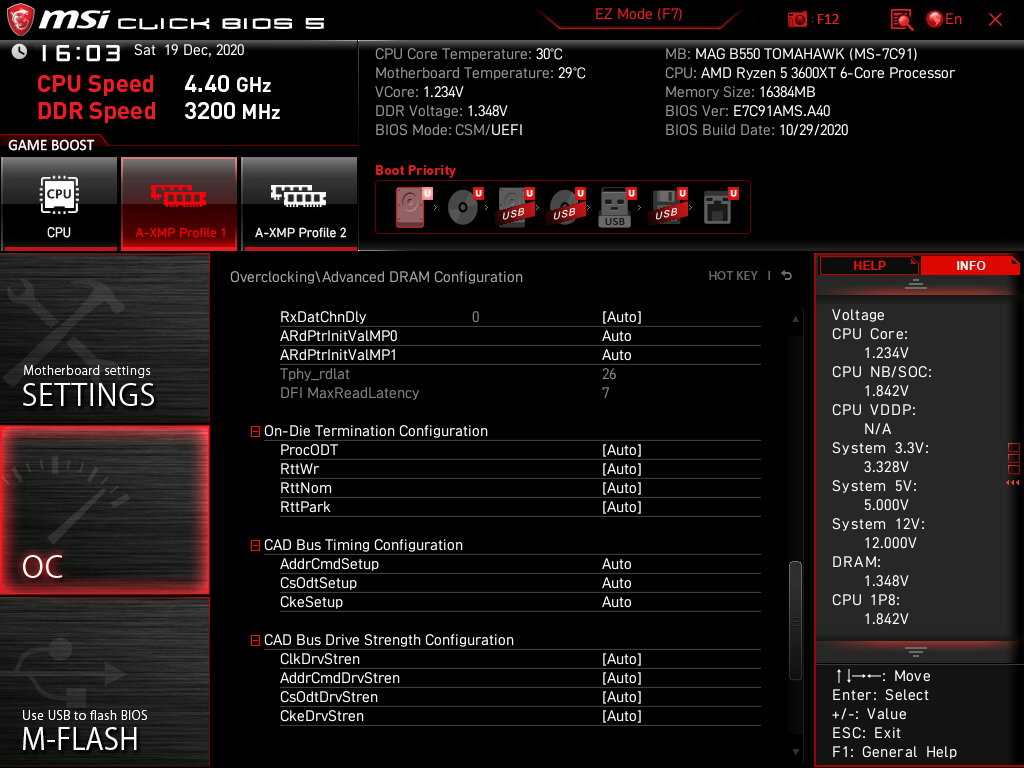Select the USB floppy boot device icon
Screen dimensions: 1024x768
pyautogui.click(x=668, y=207)
